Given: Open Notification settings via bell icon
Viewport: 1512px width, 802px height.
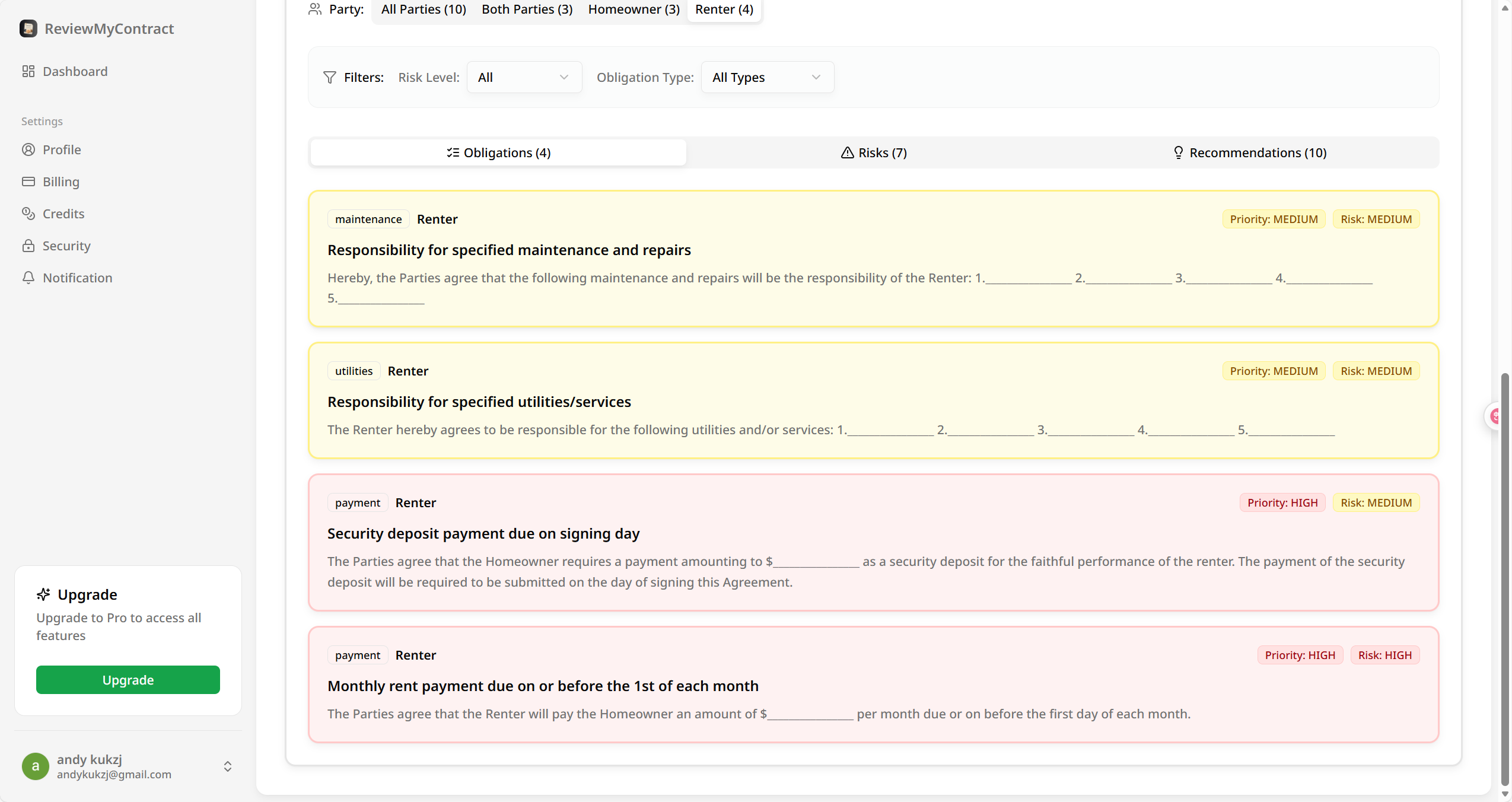Looking at the screenshot, I should click(x=28, y=278).
